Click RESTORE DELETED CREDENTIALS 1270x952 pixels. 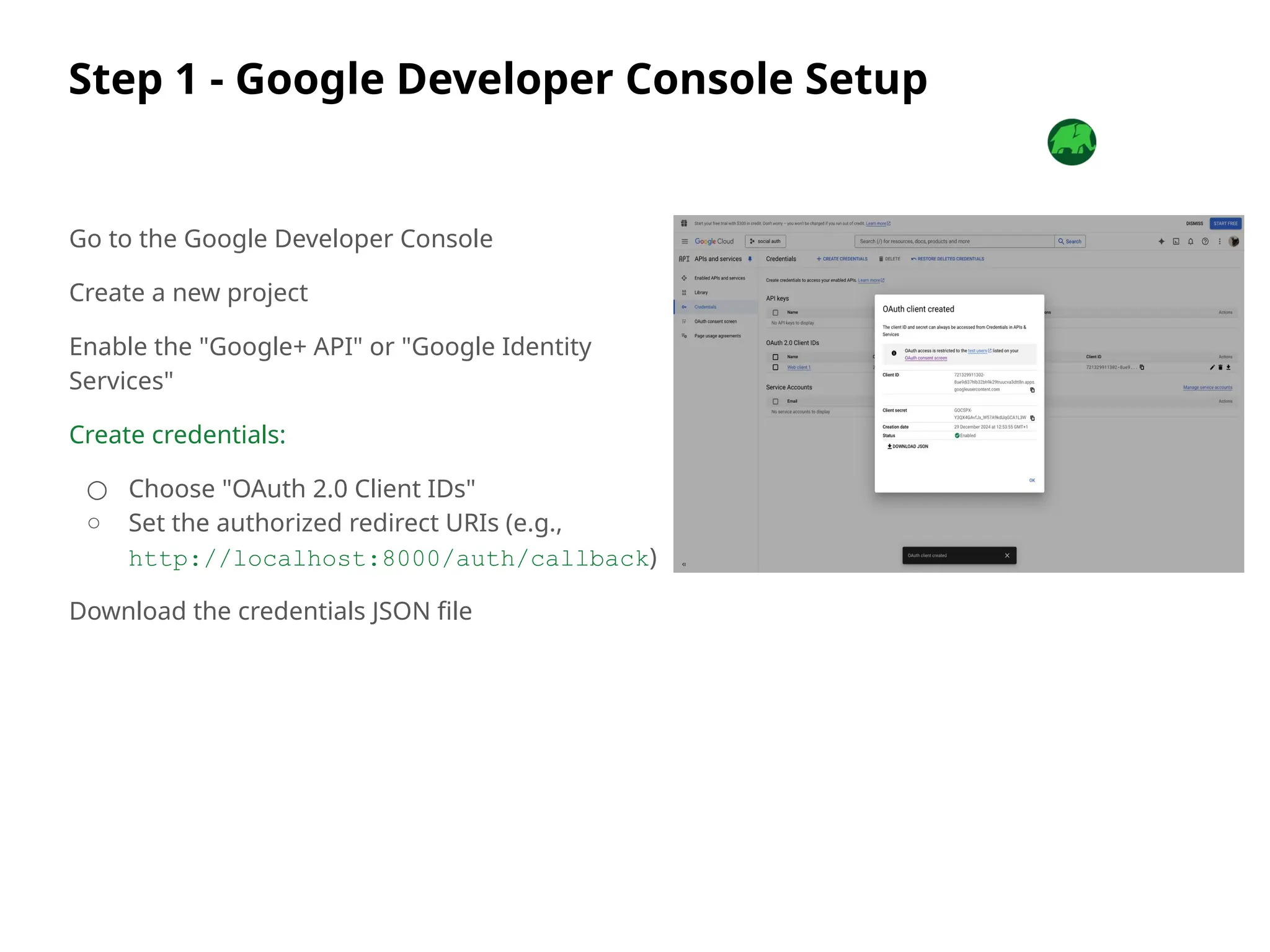coord(948,259)
